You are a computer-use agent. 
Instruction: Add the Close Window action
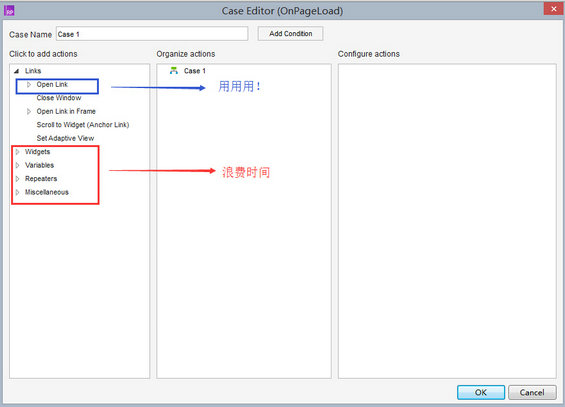coord(59,98)
